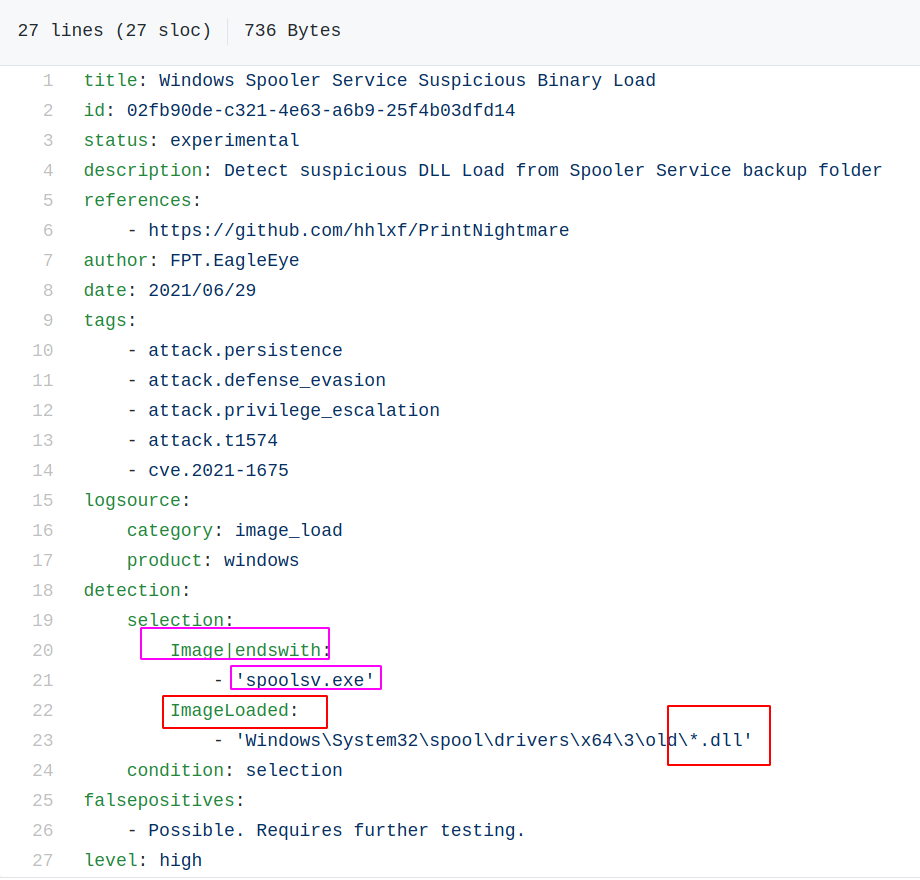Click the 'Image|endswith' key
The width and height of the screenshot is (920, 880).
(x=245, y=651)
